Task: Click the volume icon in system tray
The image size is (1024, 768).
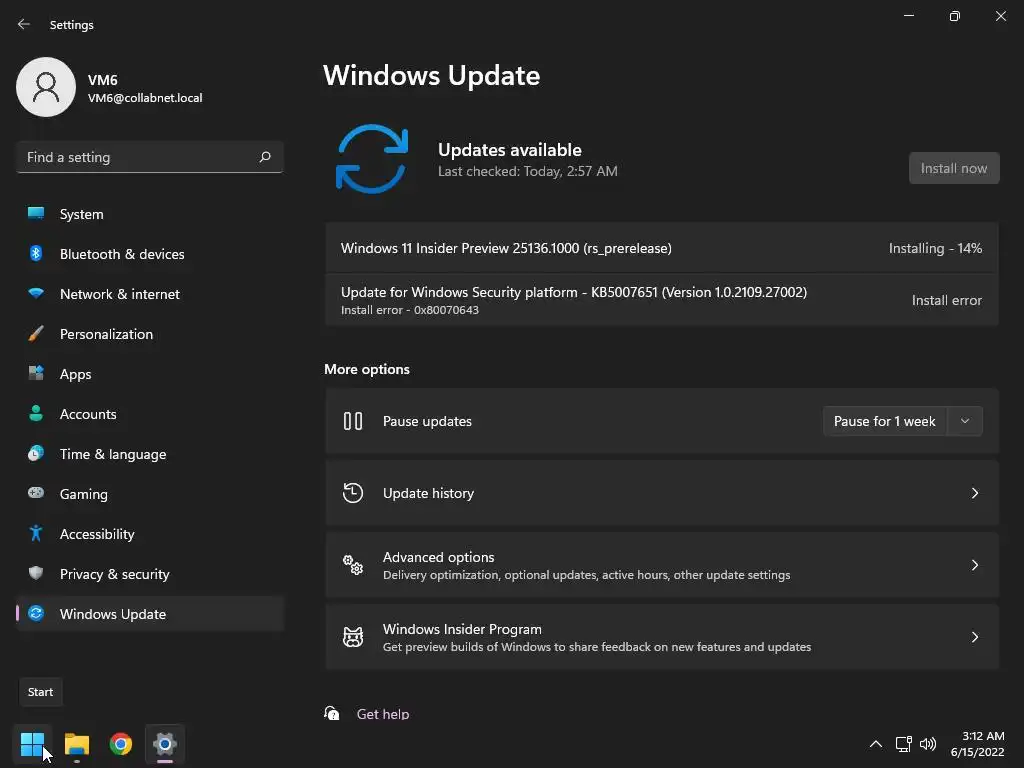Action: tap(927, 744)
